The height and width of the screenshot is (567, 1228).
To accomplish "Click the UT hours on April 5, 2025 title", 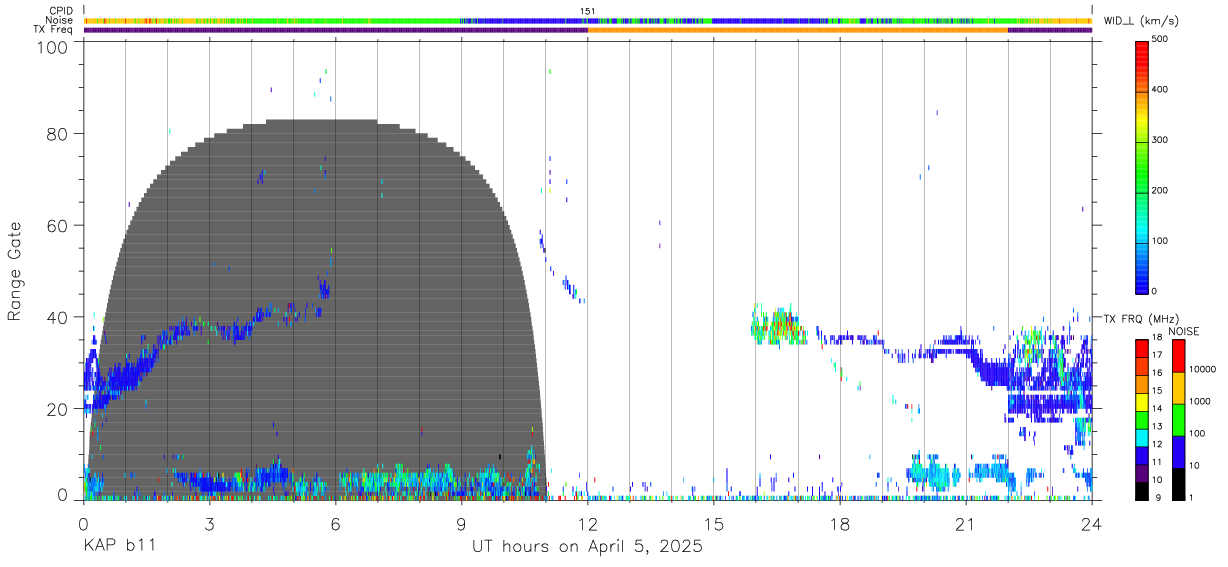I will point(587,547).
